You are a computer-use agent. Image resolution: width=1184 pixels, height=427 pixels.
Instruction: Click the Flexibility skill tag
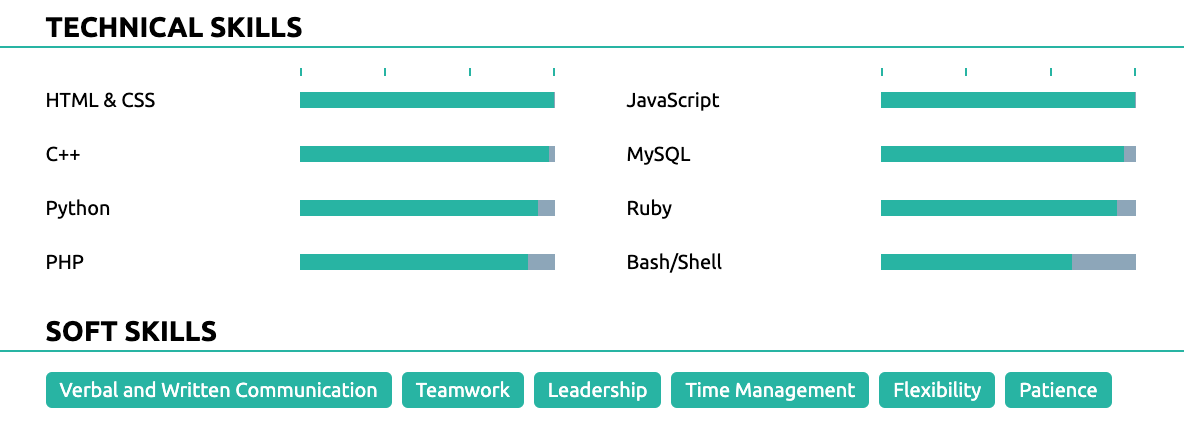click(937, 390)
